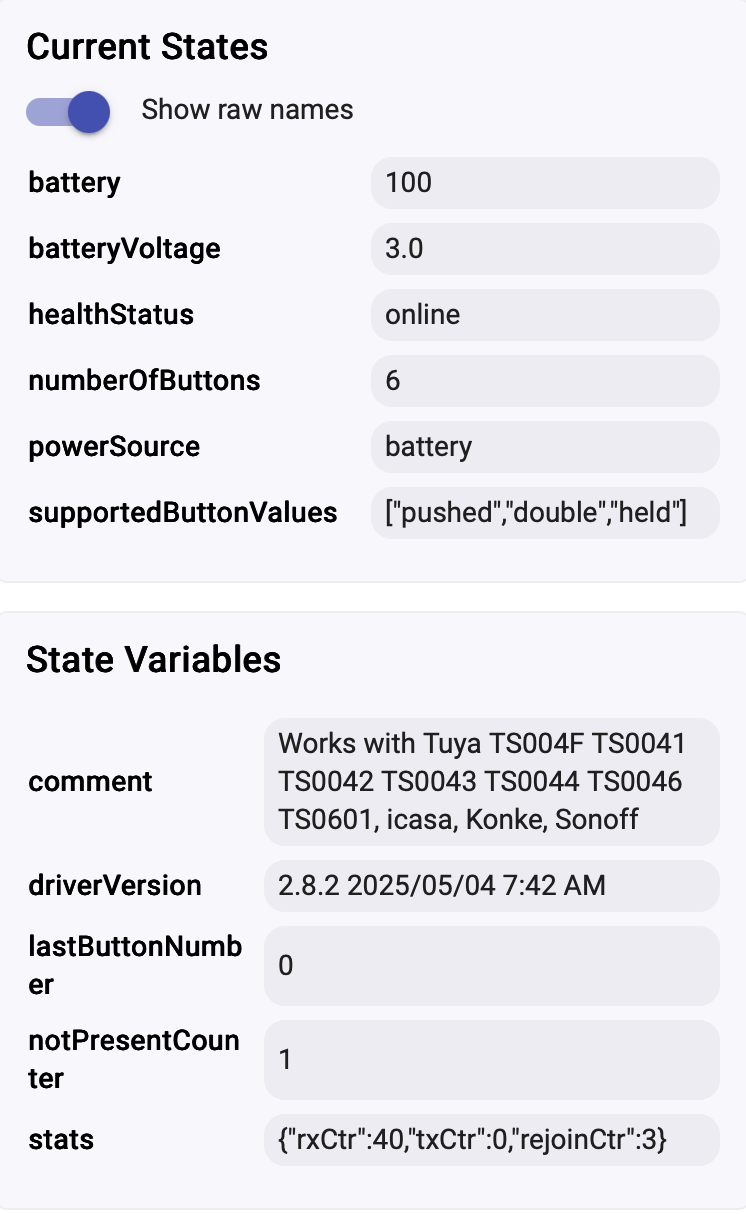Viewport: 746px width, 1214px height.
Task: Click the healthStatus value online
Action: coord(545,315)
